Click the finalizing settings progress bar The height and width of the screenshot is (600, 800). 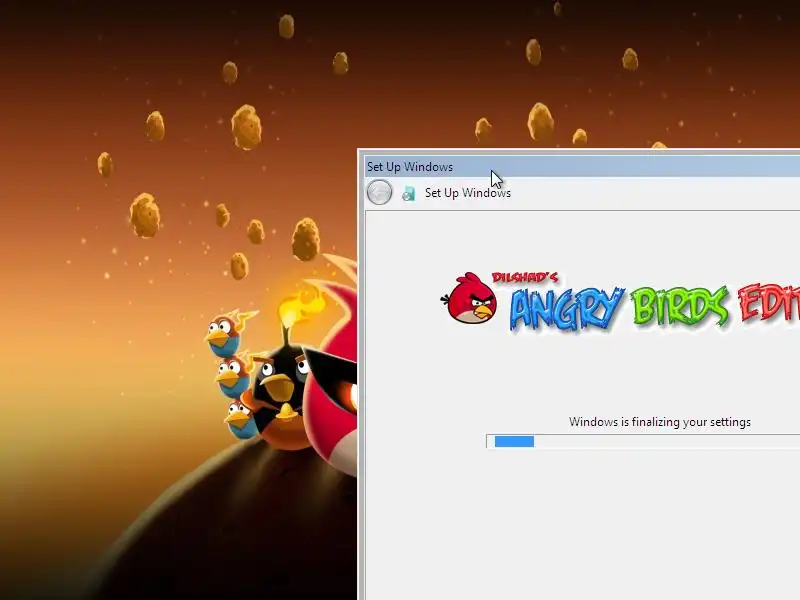coord(643,441)
